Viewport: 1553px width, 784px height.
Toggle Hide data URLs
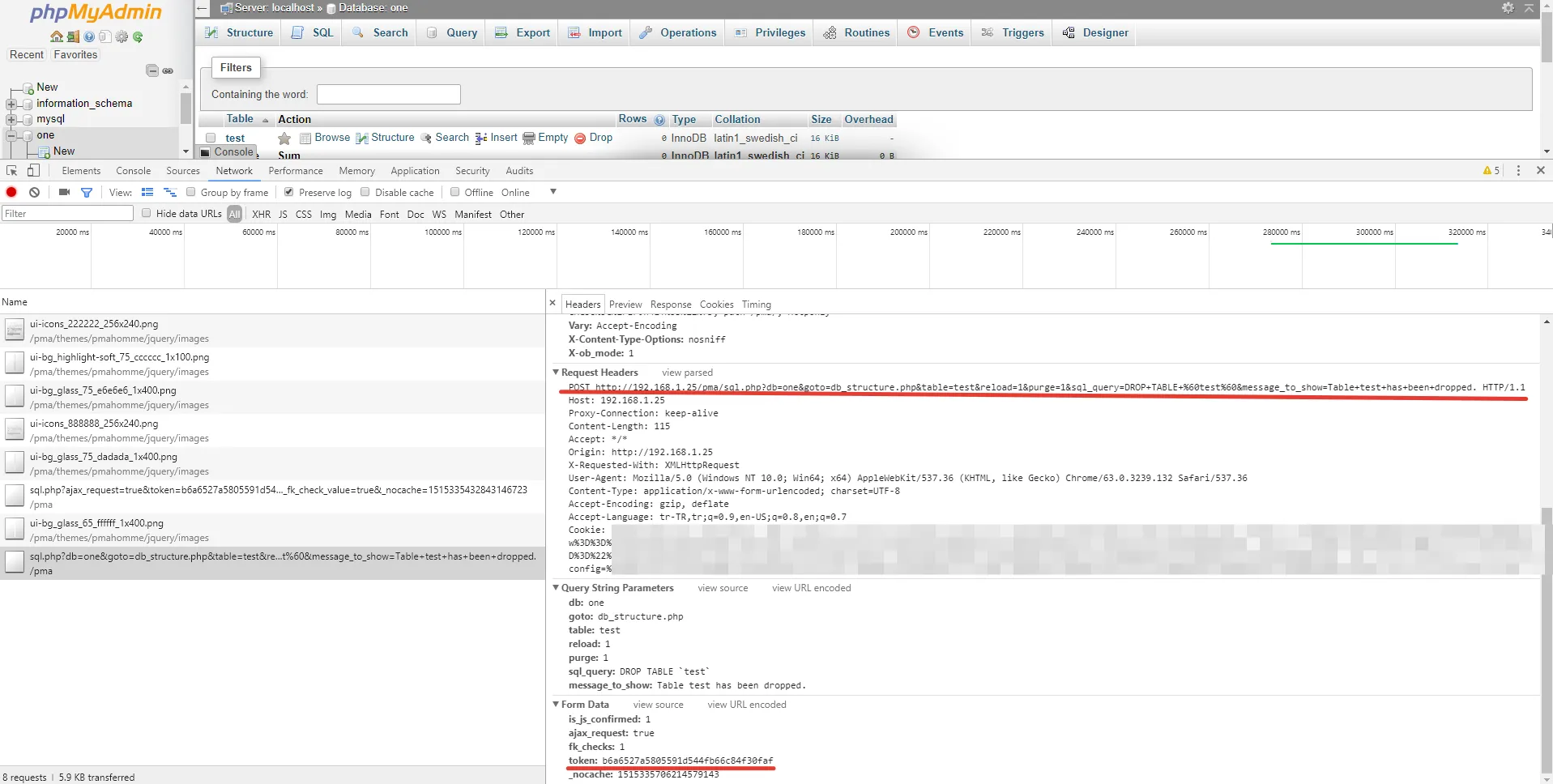coord(146,213)
